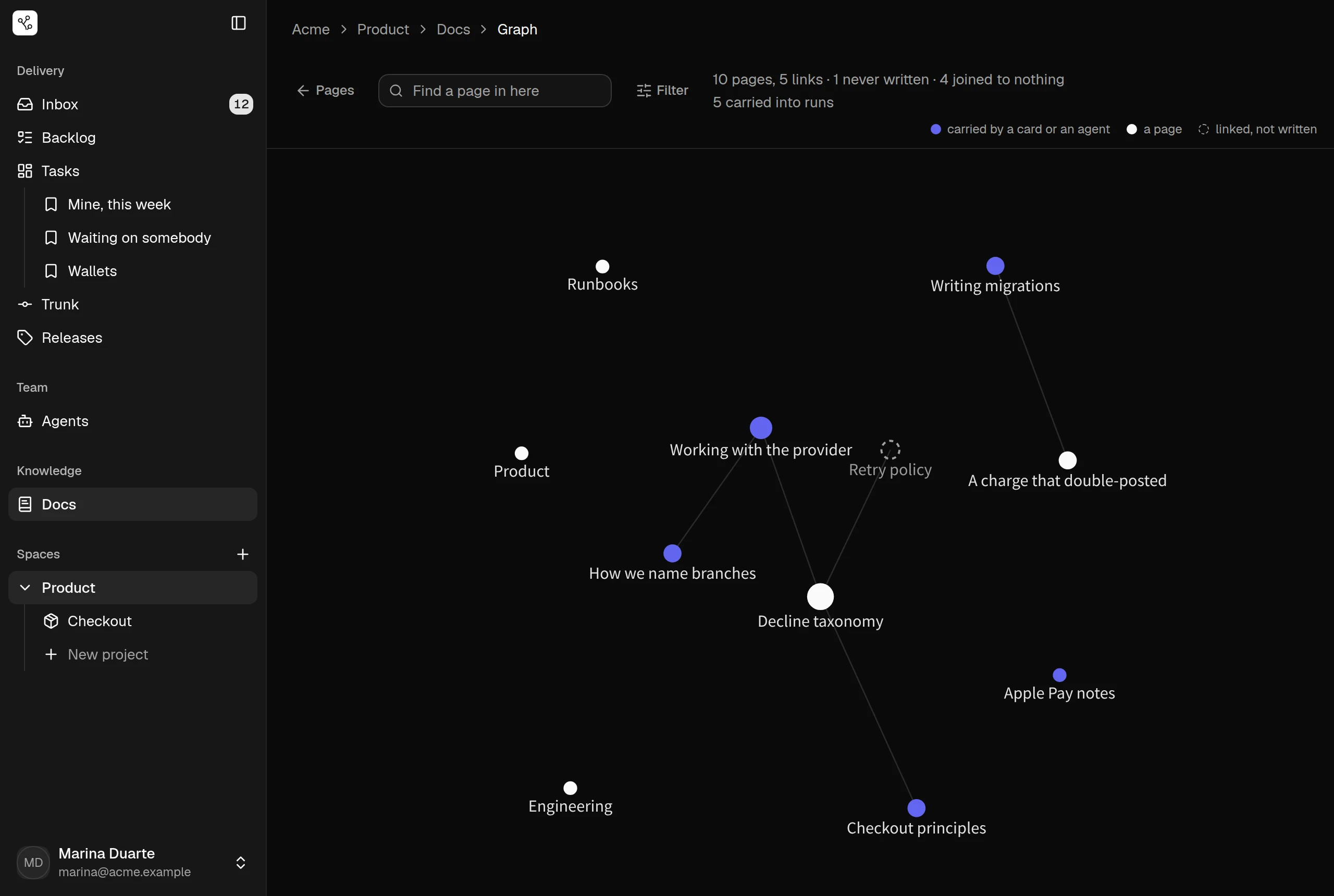Select 'How we name branches' node
The width and height of the screenshot is (1334, 896).
[672, 553]
